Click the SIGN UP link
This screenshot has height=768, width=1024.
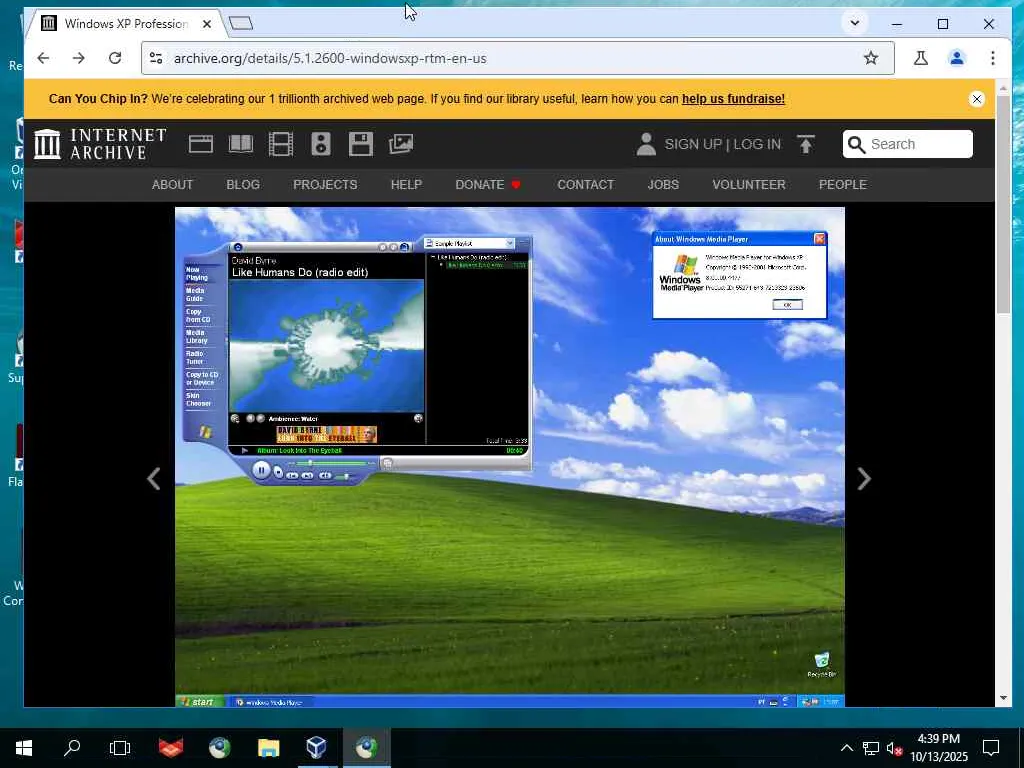point(693,144)
